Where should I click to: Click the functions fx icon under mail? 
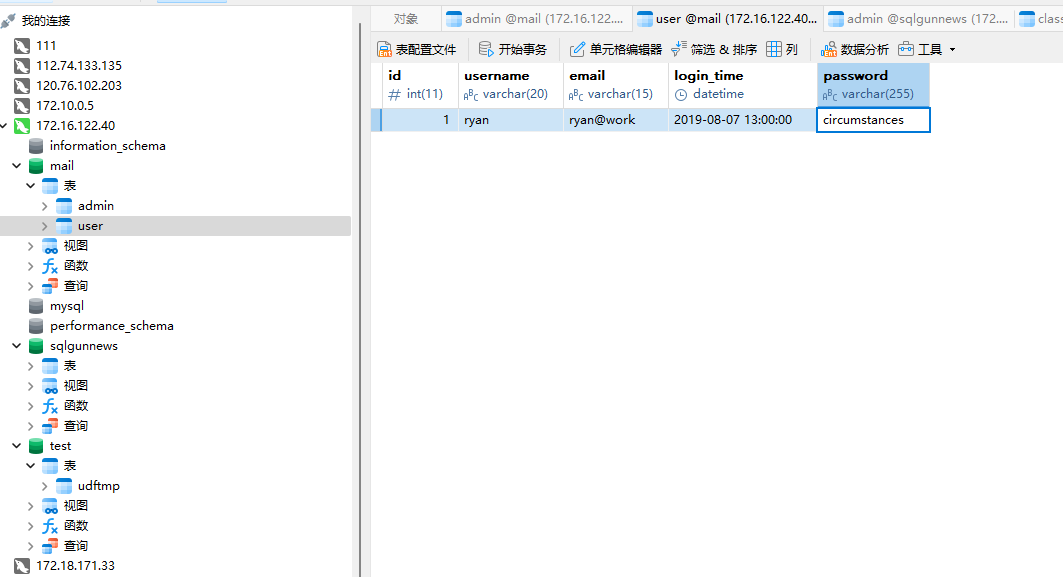[50, 266]
